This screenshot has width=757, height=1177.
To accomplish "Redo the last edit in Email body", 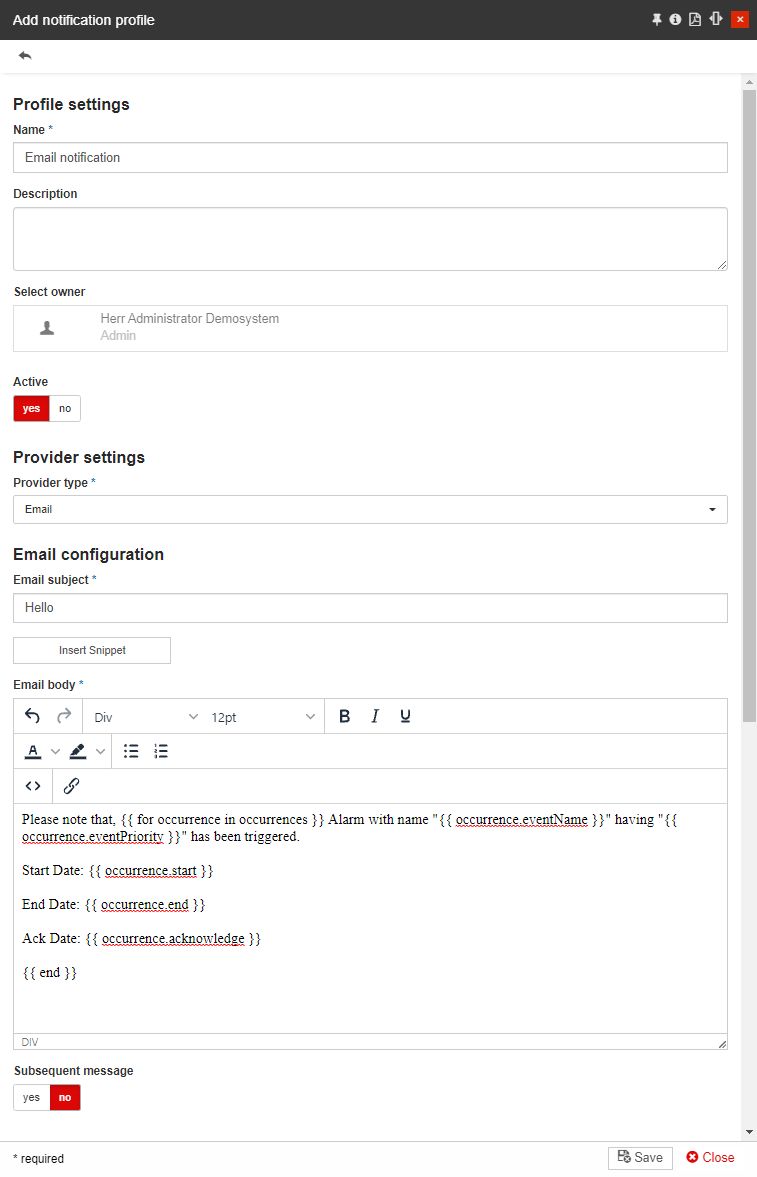I will pyautogui.click(x=62, y=716).
